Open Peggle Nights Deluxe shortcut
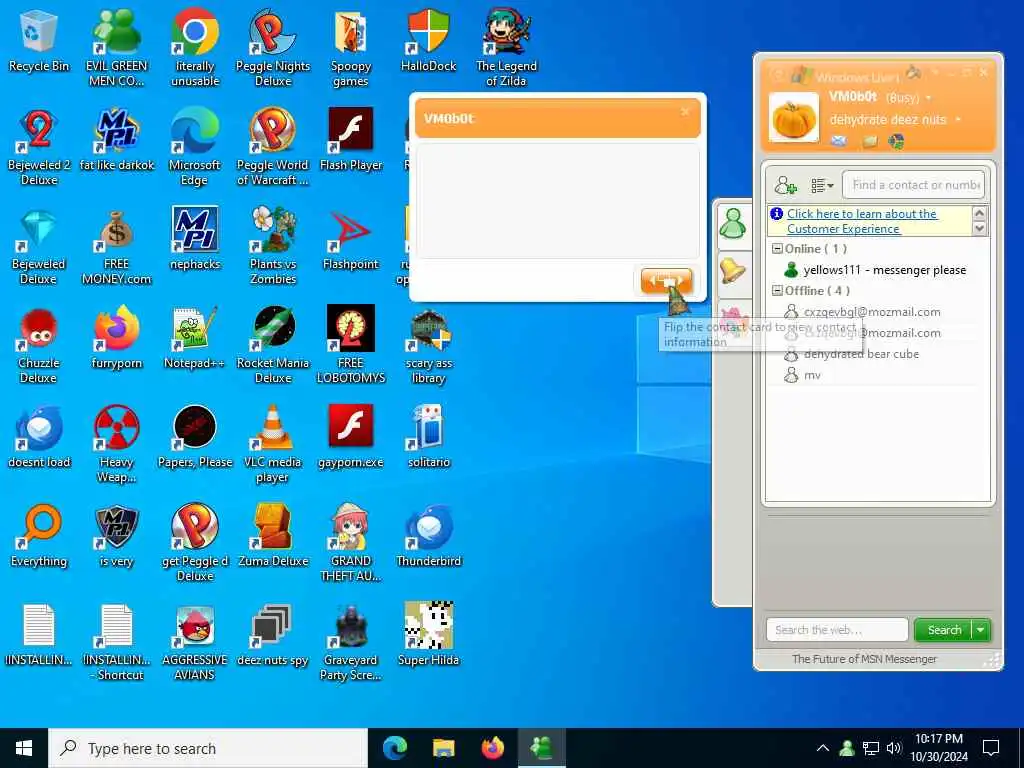This screenshot has width=1024, height=768. pos(273,49)
